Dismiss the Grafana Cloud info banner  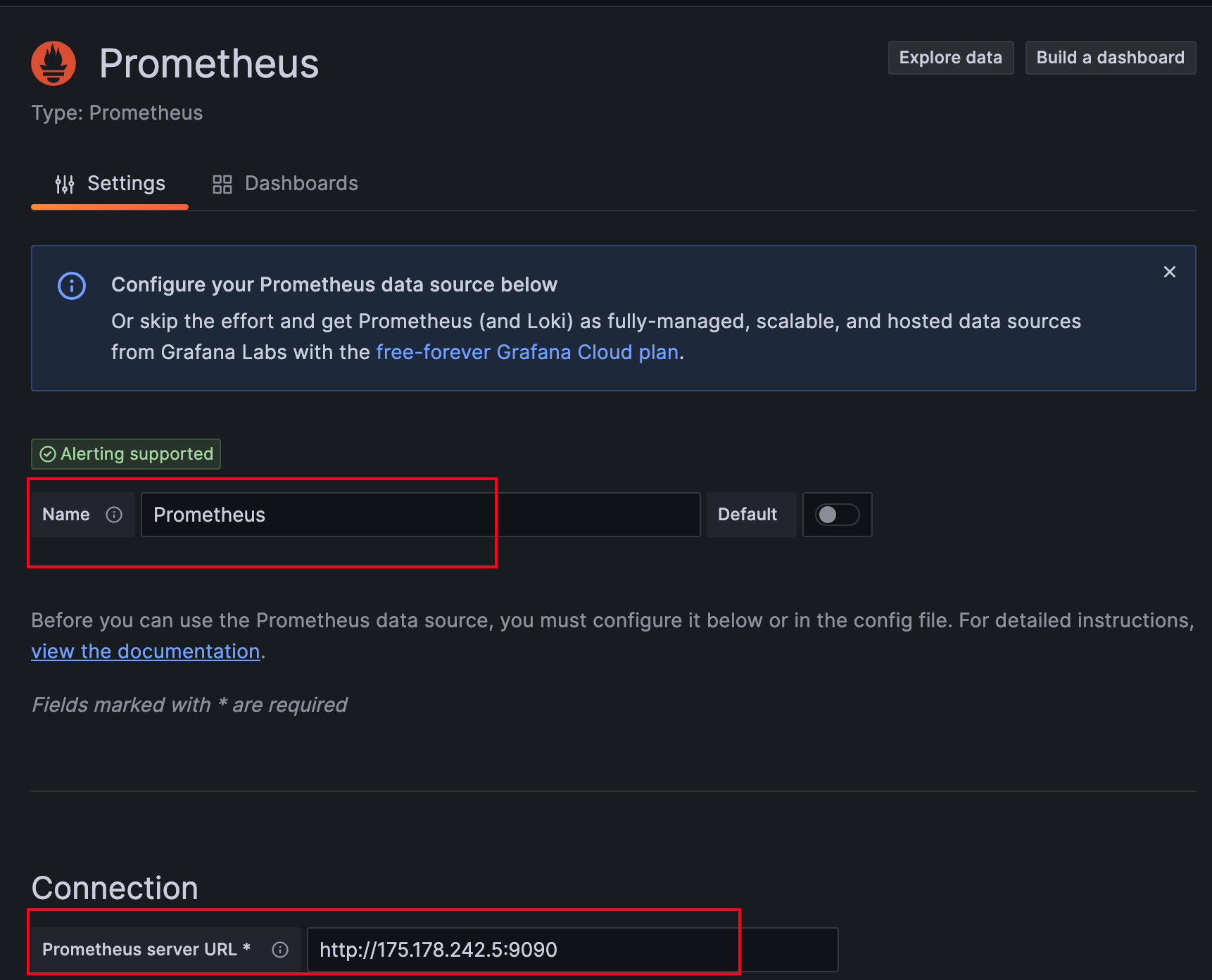(x=1170, y=272)
